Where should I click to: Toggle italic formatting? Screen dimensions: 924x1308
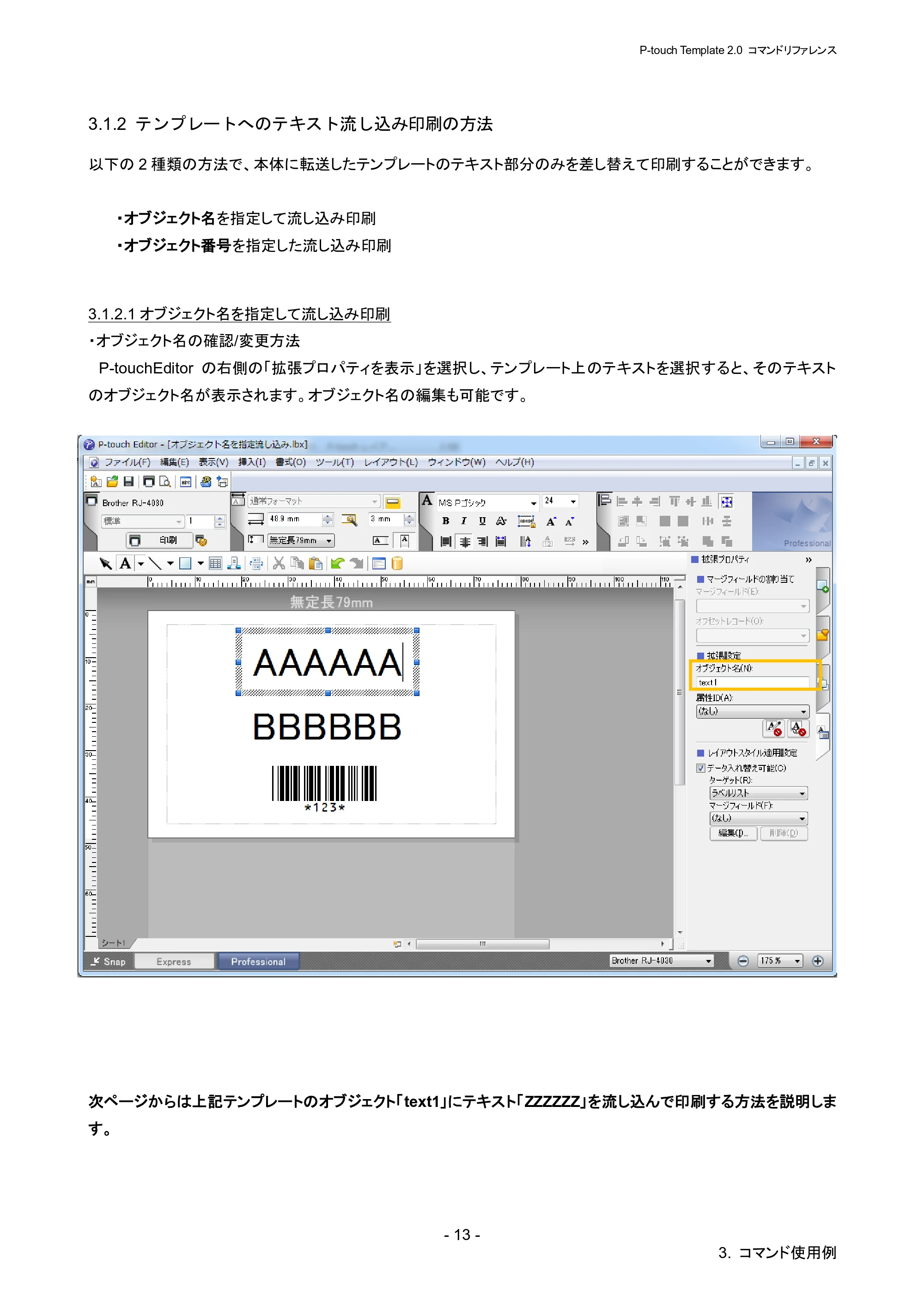click(463, 521)
